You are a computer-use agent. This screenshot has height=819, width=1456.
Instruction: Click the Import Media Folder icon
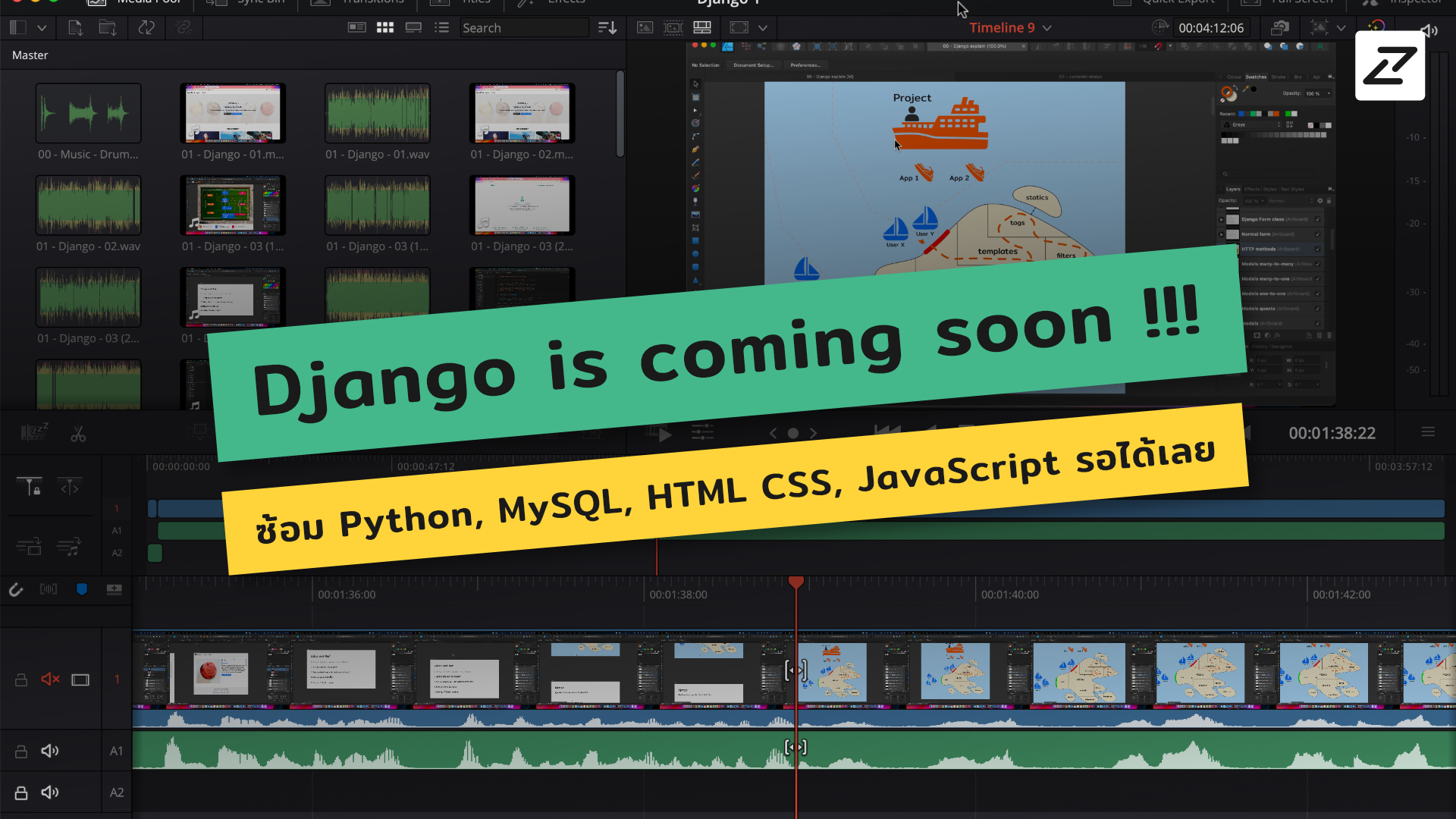click(x=108, y=28)
